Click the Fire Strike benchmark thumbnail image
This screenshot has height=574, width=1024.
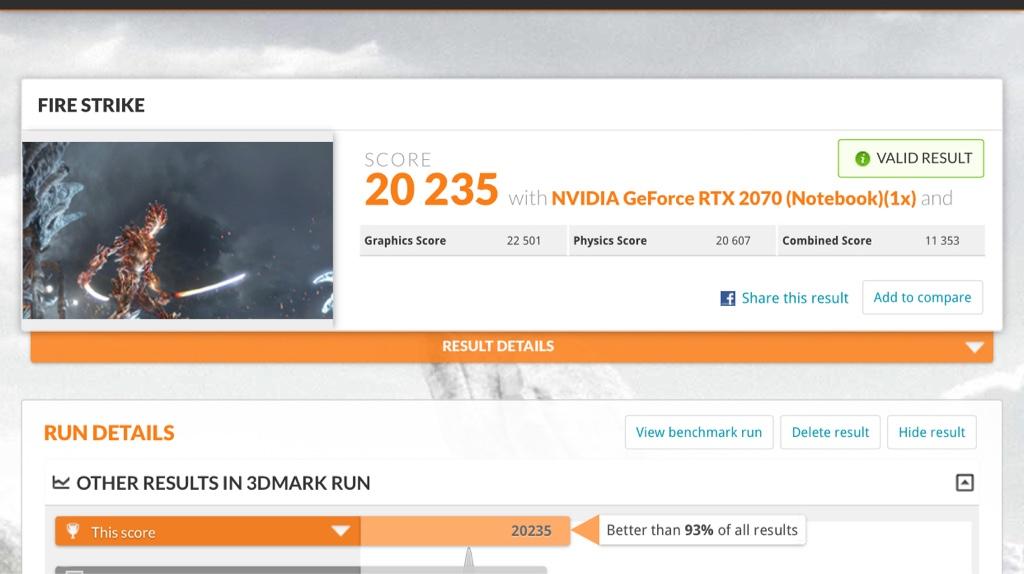click(178, 231)
